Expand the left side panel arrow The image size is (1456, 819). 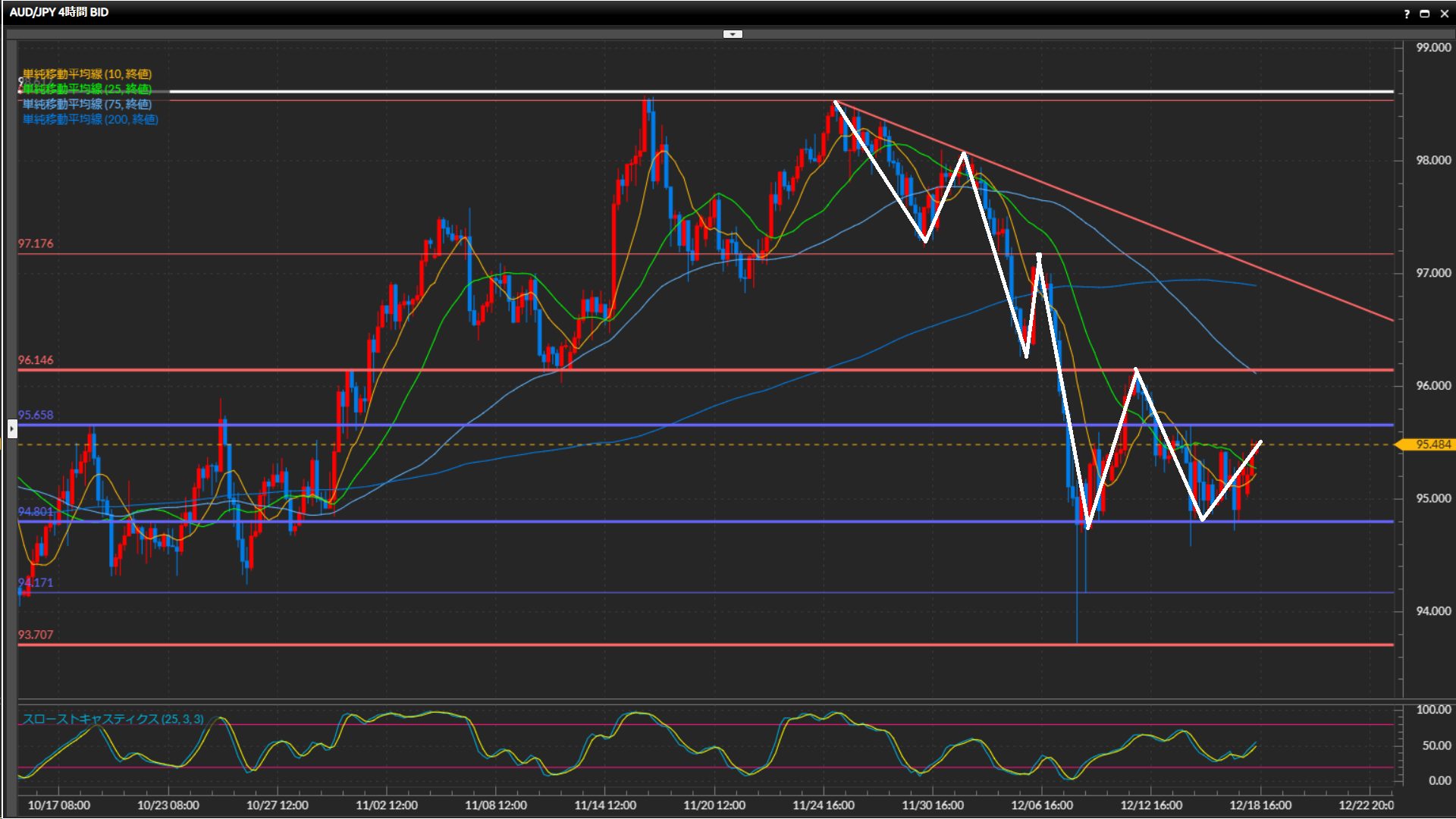click(x=12, y=429)
